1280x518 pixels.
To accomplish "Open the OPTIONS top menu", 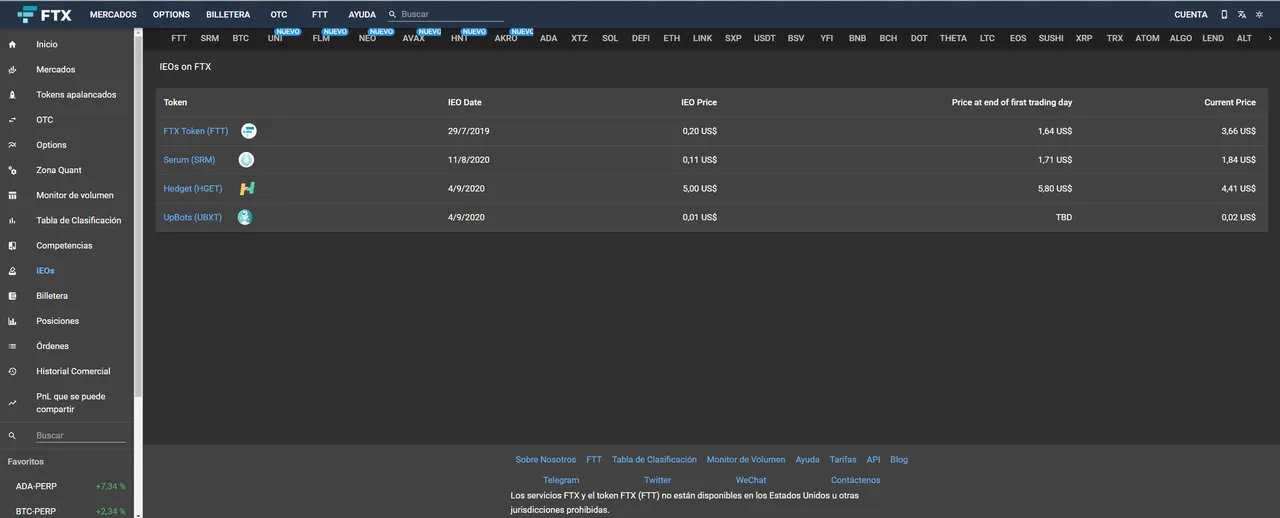I will click(171, 15).
